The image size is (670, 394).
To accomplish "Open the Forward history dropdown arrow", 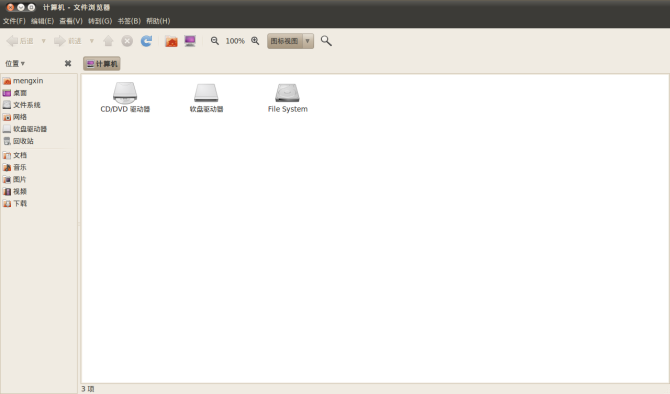I will (91, 41).
